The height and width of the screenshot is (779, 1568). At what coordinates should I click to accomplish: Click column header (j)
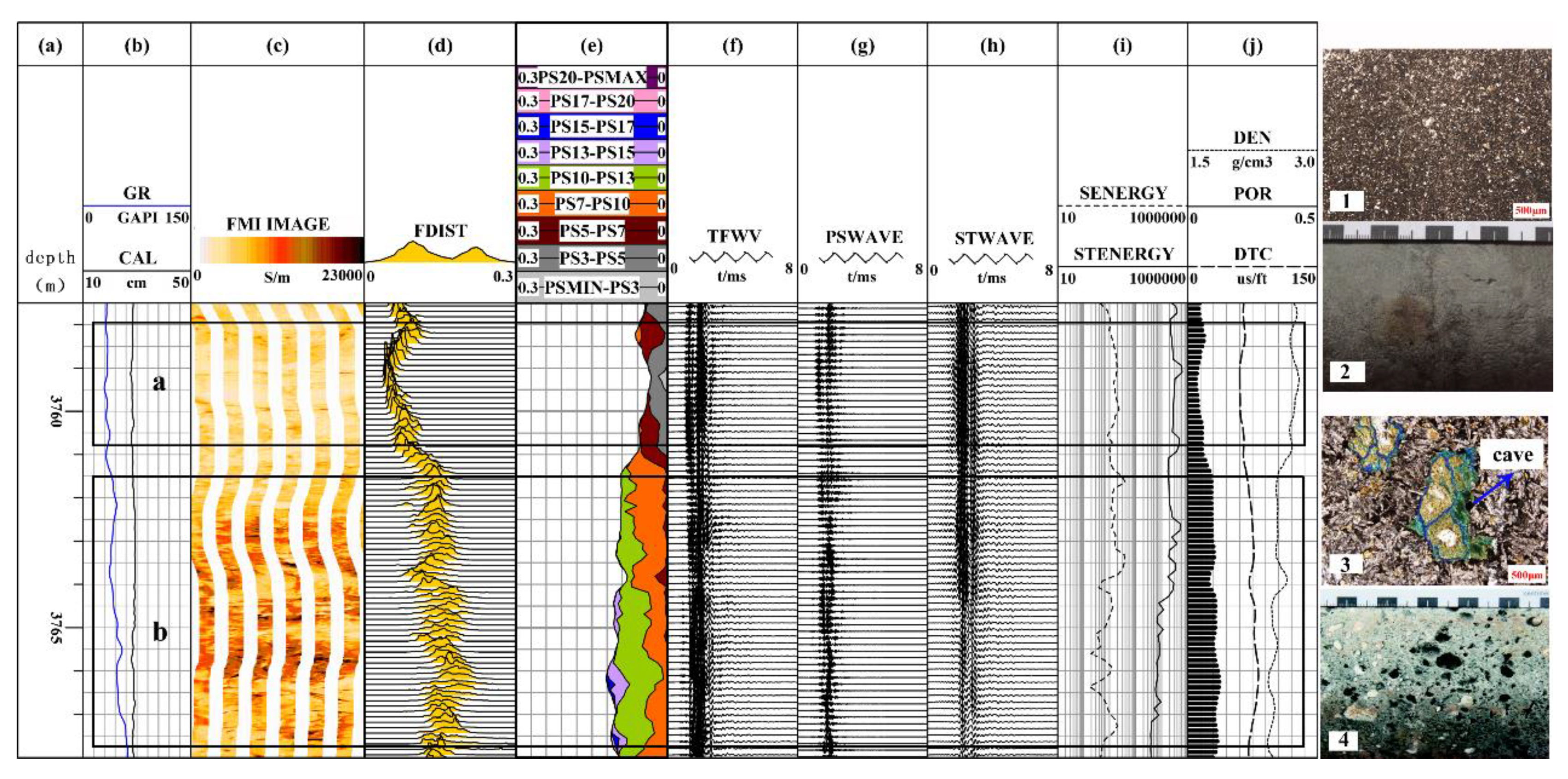pos(1252,46)
